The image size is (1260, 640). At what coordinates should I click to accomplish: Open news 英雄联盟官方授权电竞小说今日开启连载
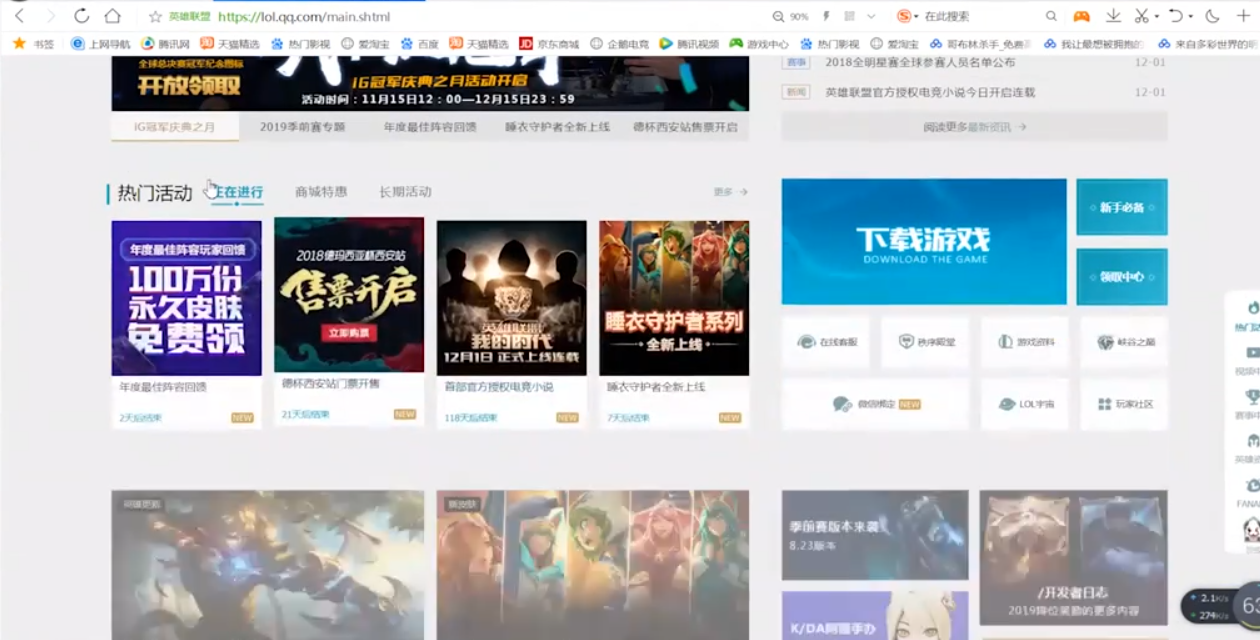tap(930, 92)
